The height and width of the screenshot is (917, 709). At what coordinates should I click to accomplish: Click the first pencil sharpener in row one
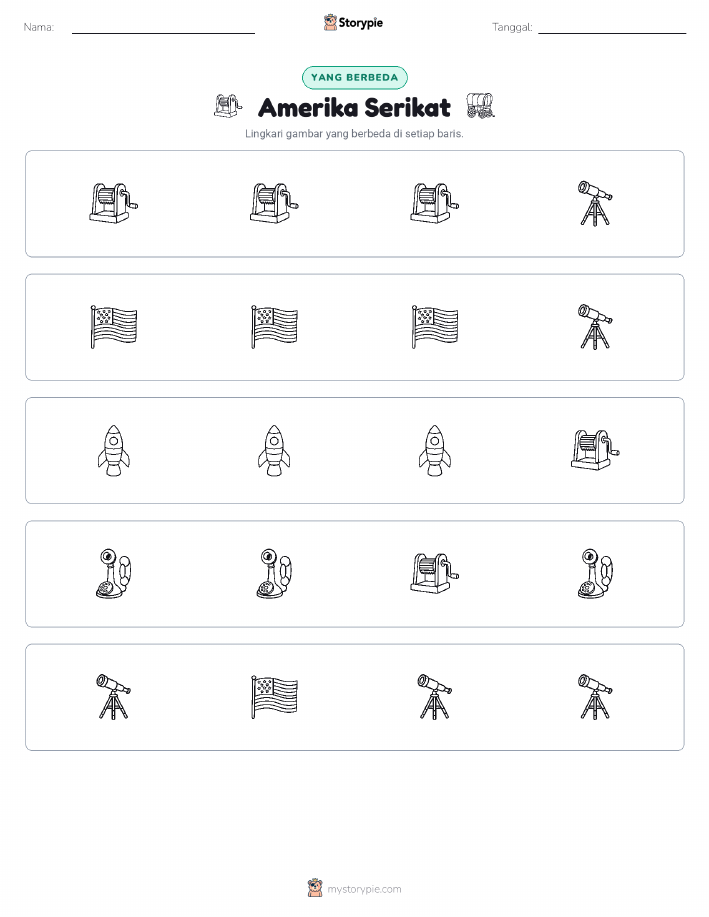point(113,204)
